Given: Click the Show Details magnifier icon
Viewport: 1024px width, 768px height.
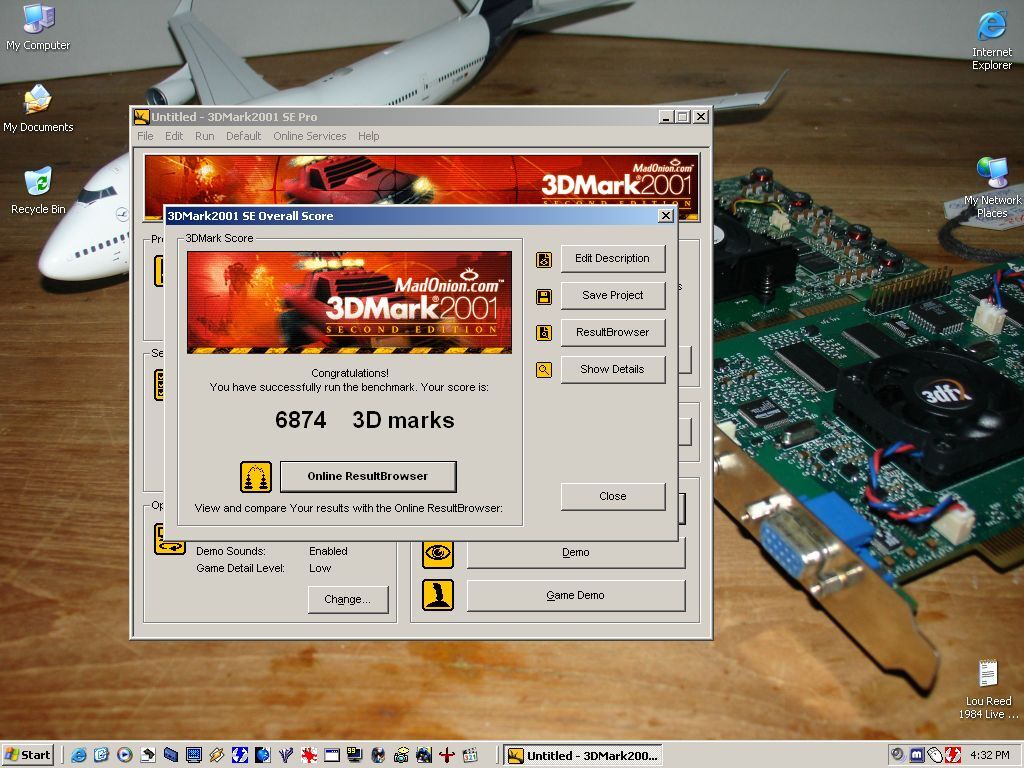Looking at the screenshot, I should 544,370.
